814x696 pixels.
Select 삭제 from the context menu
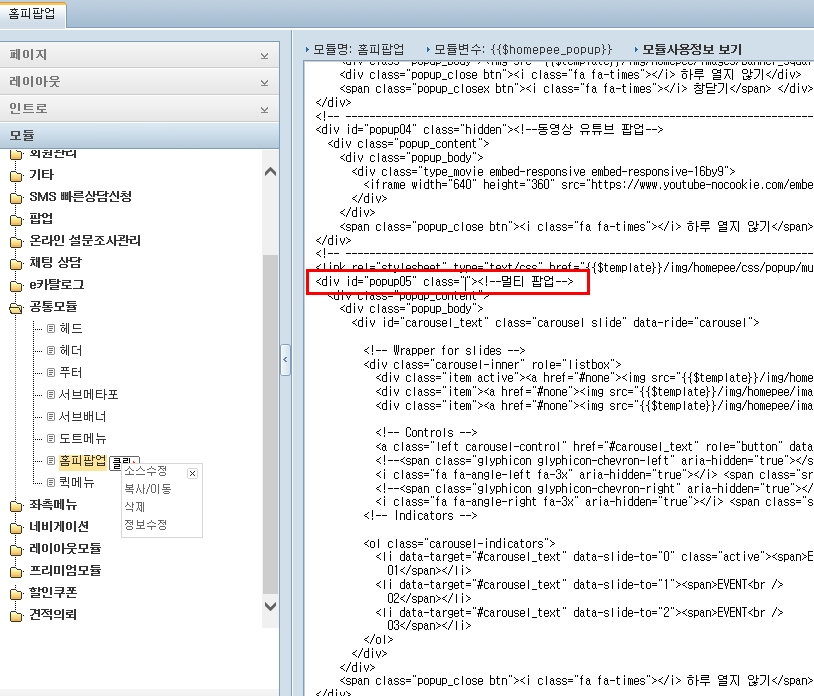[x=135, y=507]
